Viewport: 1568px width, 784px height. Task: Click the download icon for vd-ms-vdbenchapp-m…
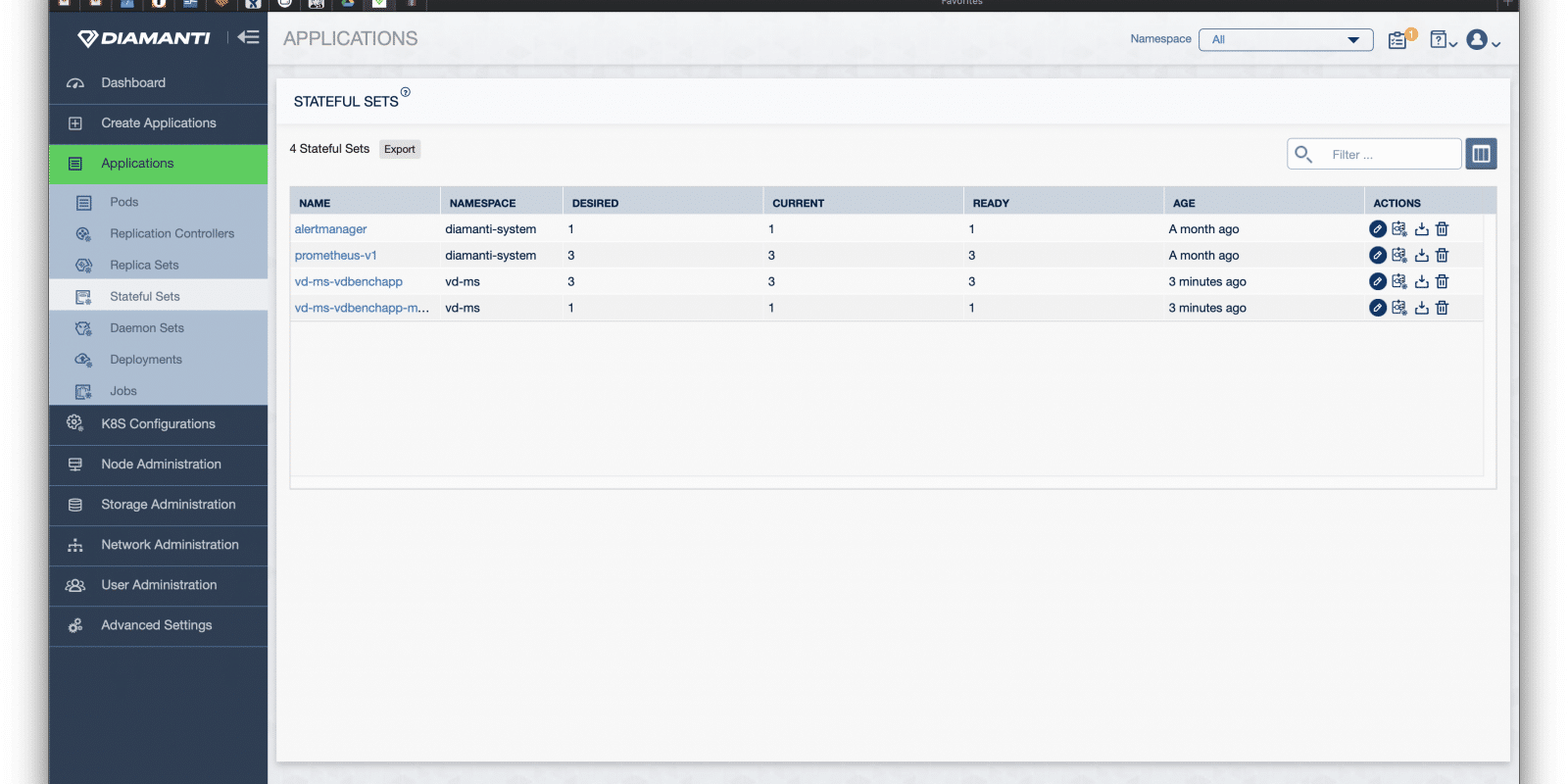pyautogui.click(x=1421, y=308)
